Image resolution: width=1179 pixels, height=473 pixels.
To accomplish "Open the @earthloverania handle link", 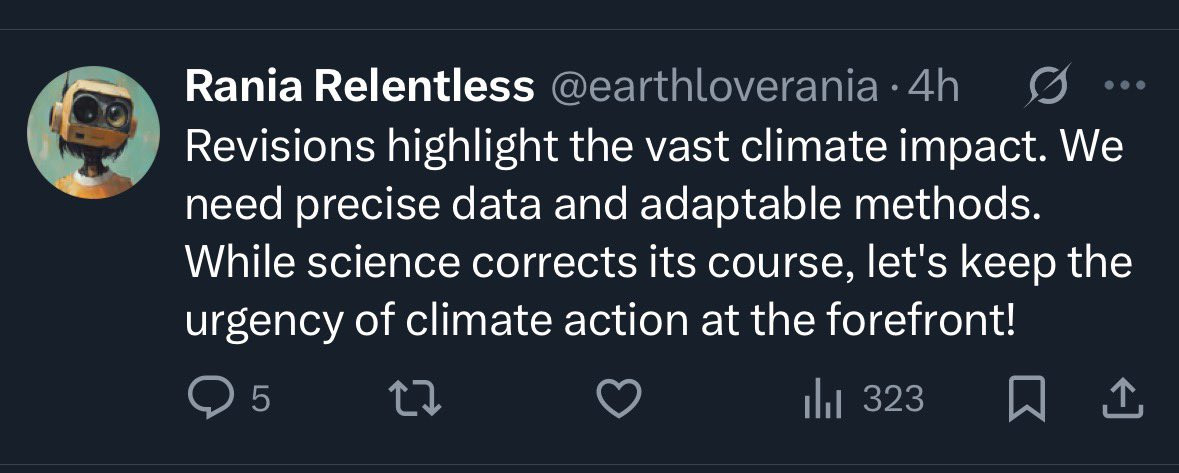I will (x=713, y=89).
